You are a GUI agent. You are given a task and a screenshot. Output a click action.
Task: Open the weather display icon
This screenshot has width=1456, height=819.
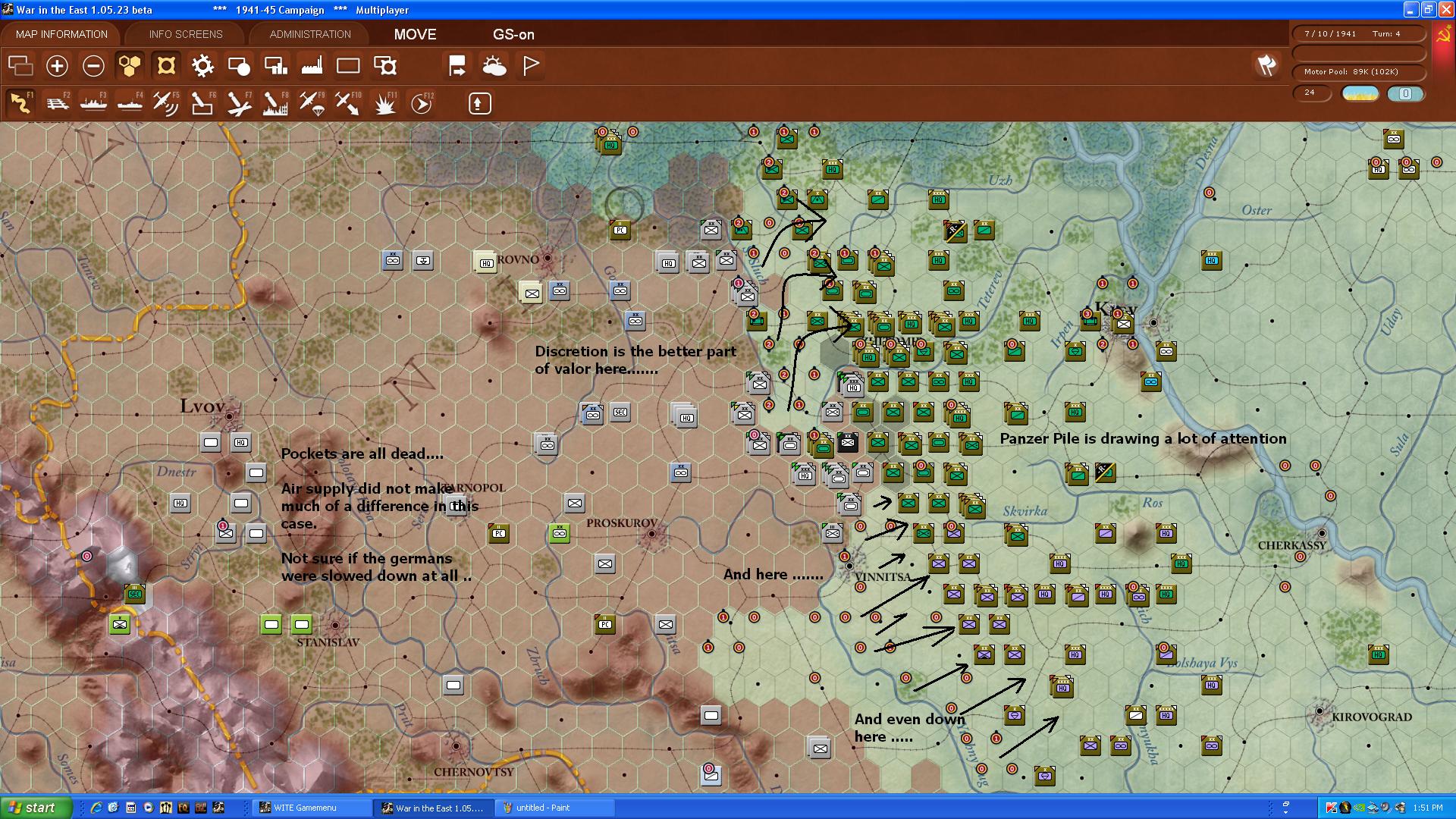pos(494,66)
